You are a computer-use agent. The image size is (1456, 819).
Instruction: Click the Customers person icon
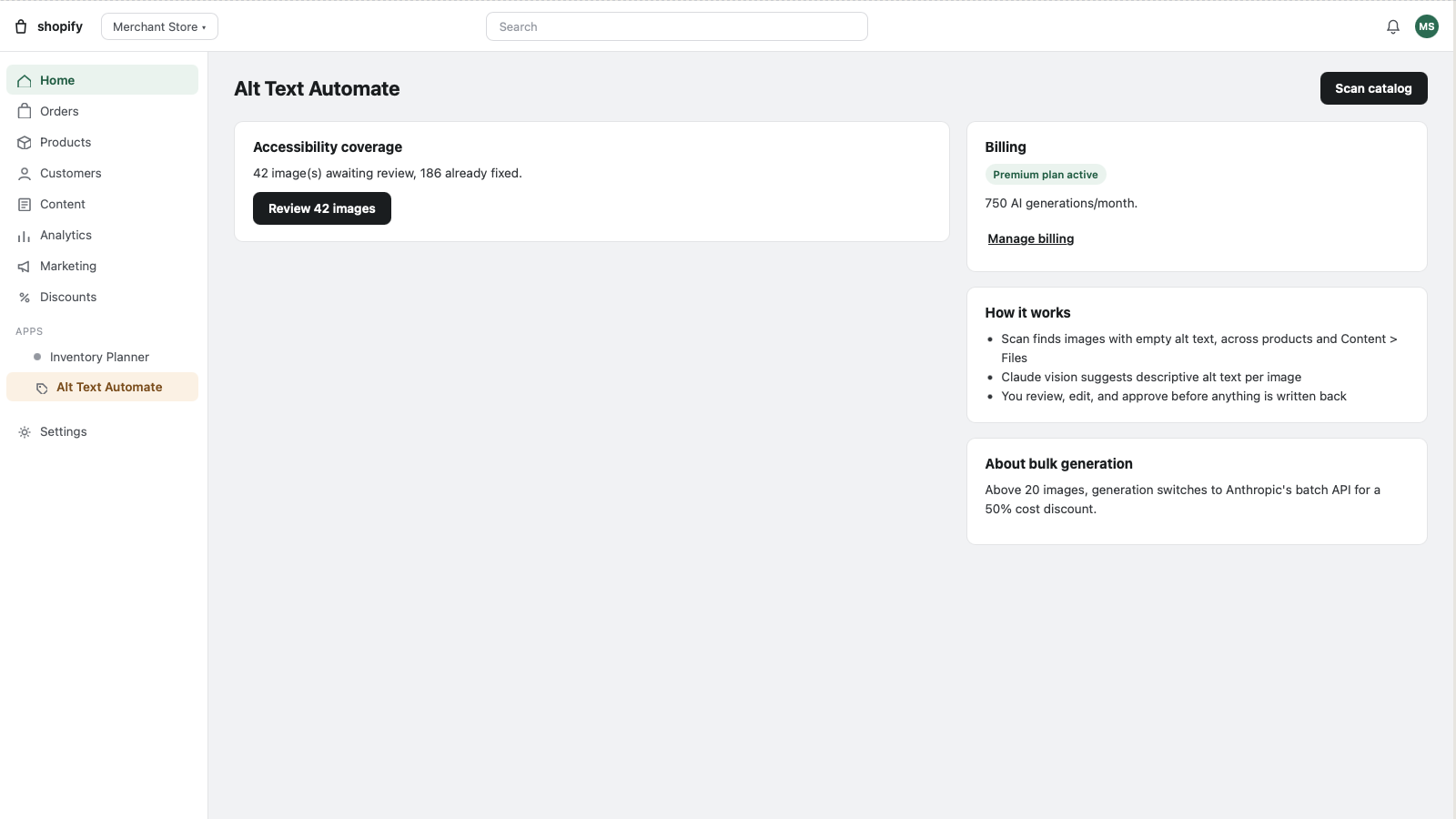(25, 174)
